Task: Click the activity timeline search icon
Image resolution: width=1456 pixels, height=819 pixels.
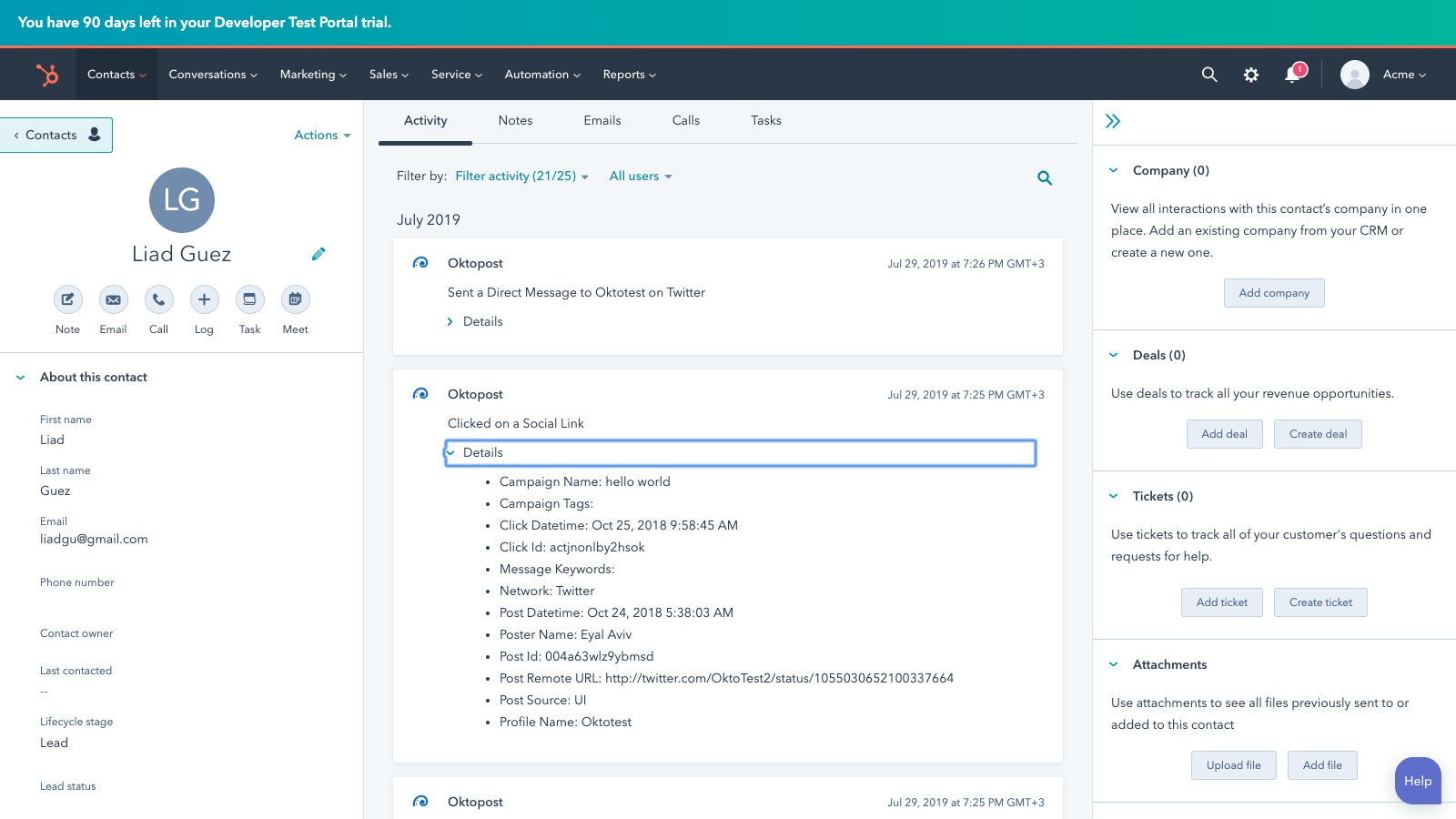Action: coord(1045,178)
